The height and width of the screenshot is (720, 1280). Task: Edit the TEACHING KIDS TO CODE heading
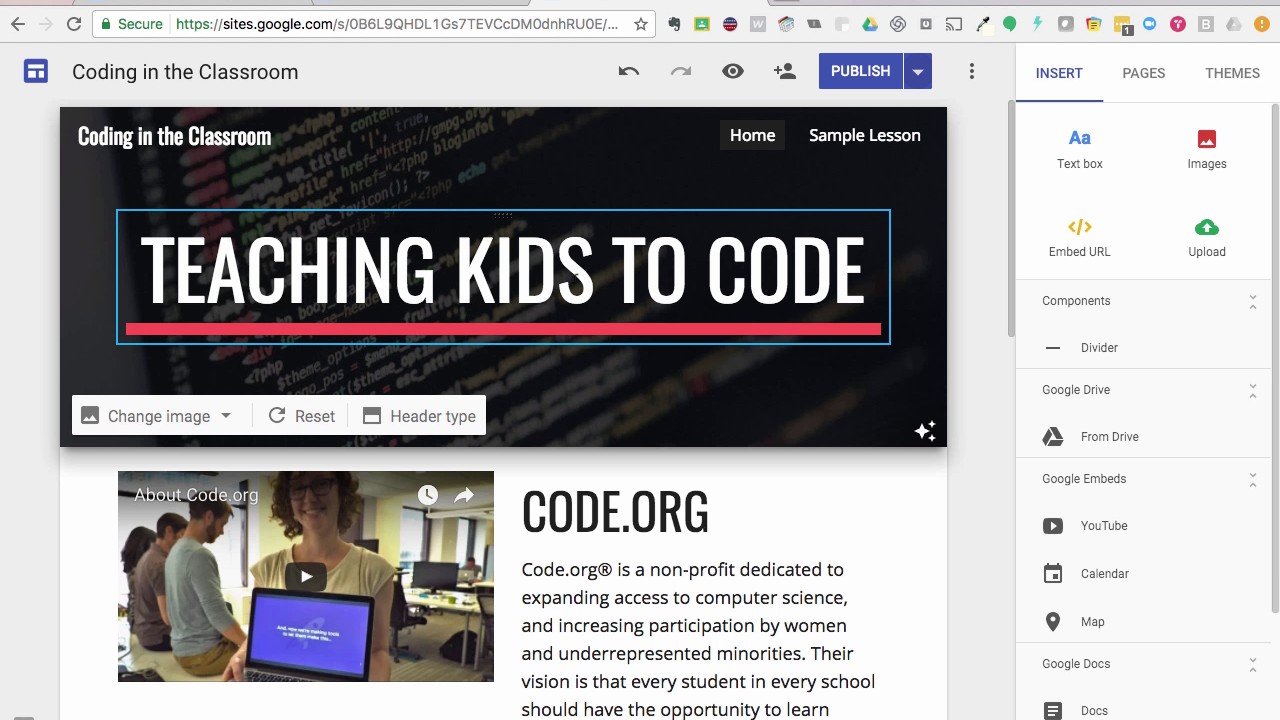coord(503,270)
